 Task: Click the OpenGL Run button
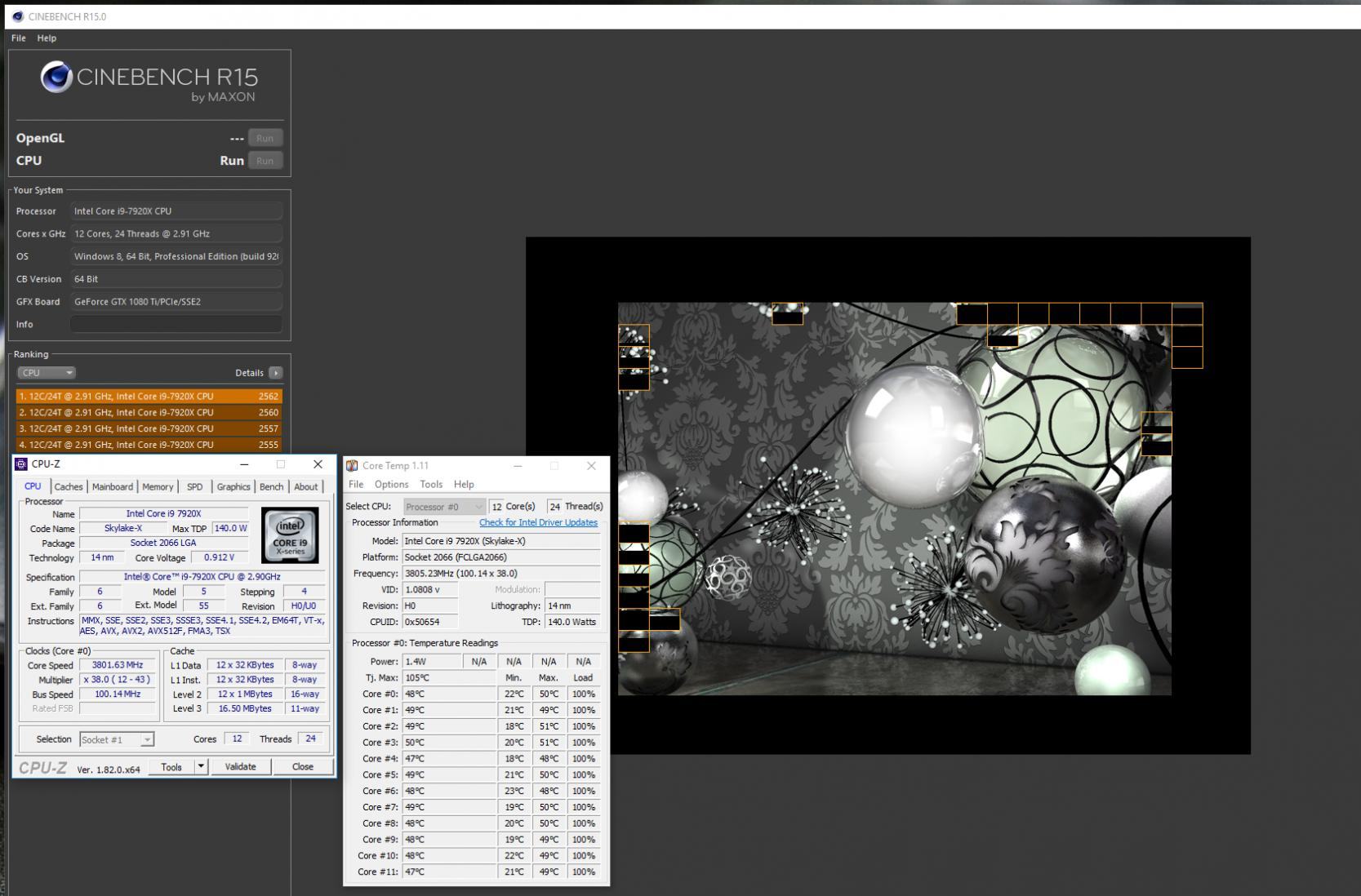point(265,138)
